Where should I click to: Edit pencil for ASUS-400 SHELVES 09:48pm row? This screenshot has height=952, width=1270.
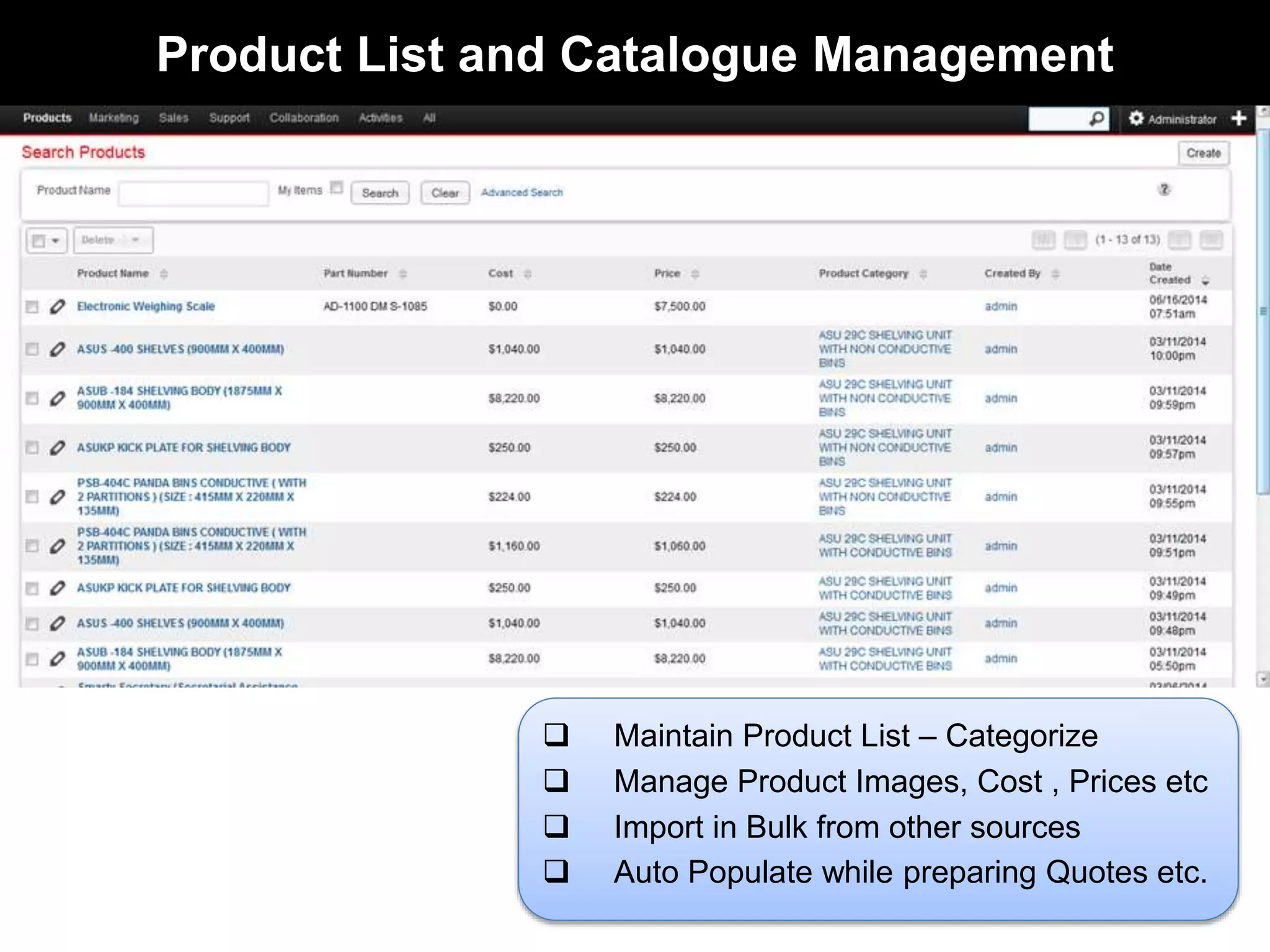tap(57, 623)
